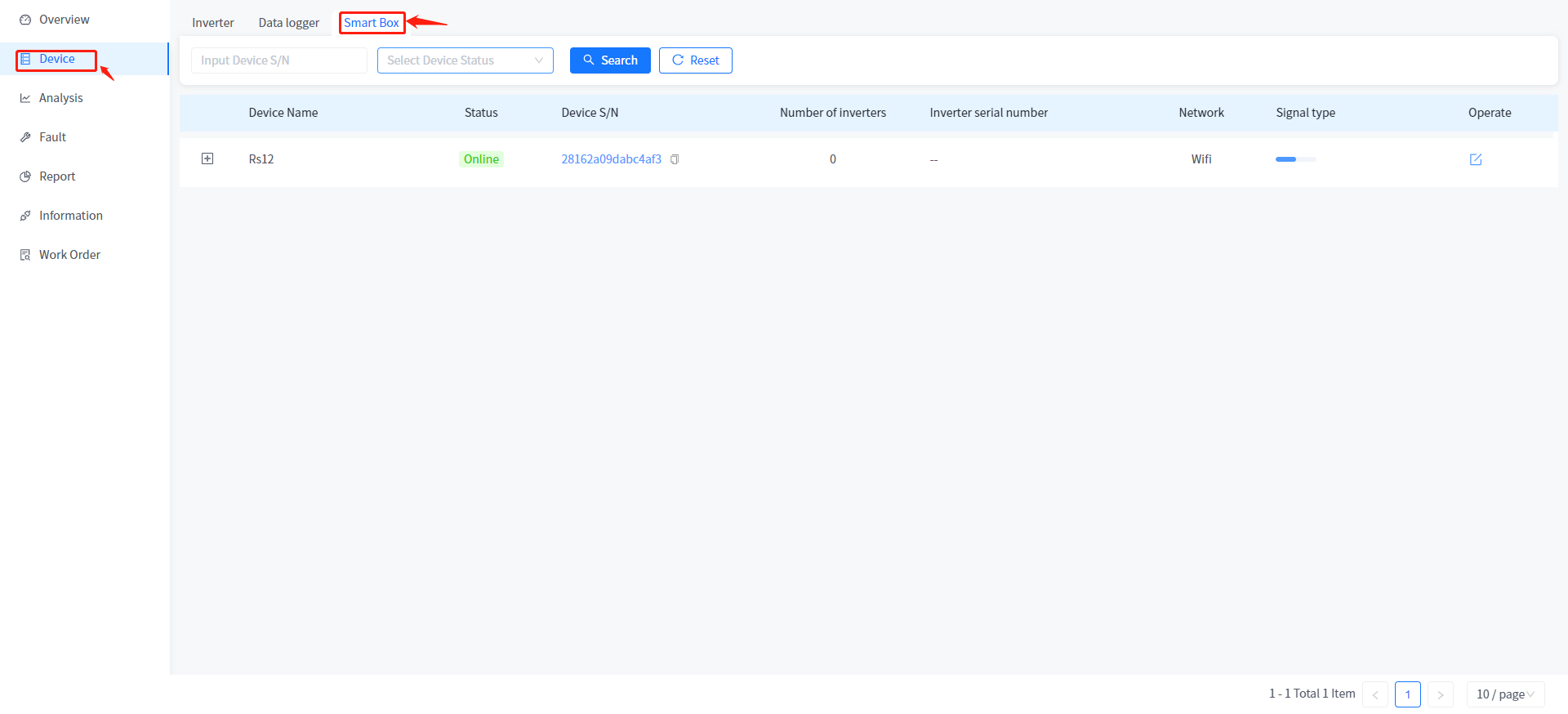Click the Overview gauge icon in sidebar
This screenshot has height=714, width=1568.
[25, 20]
